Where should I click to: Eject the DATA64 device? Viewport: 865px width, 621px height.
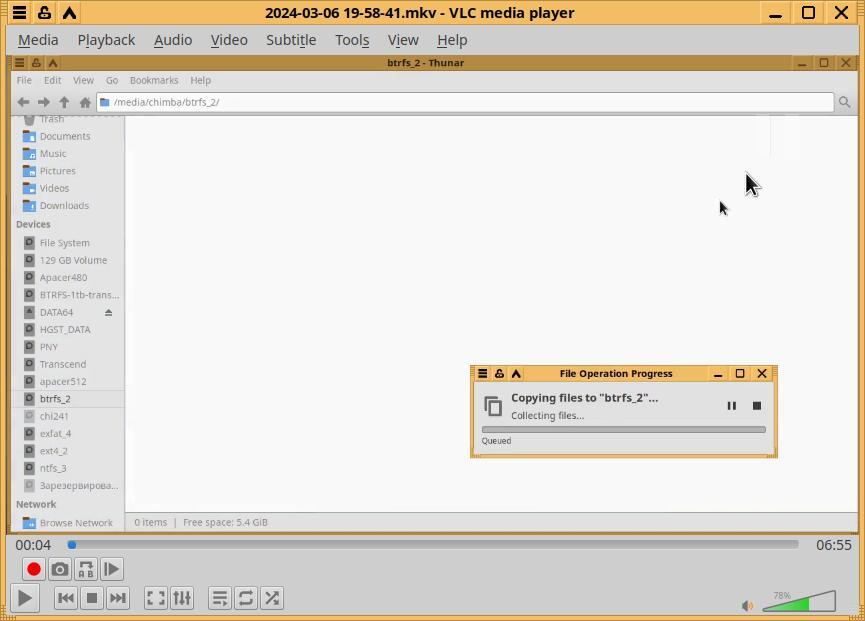click(x=109, y=313)
